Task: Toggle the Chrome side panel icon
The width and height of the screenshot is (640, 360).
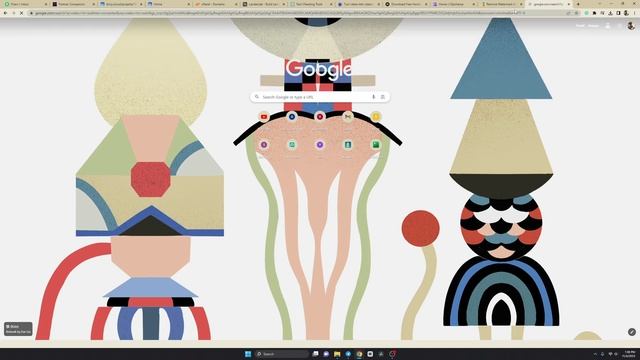Action: pyautogui.click(x=618, y=13)
